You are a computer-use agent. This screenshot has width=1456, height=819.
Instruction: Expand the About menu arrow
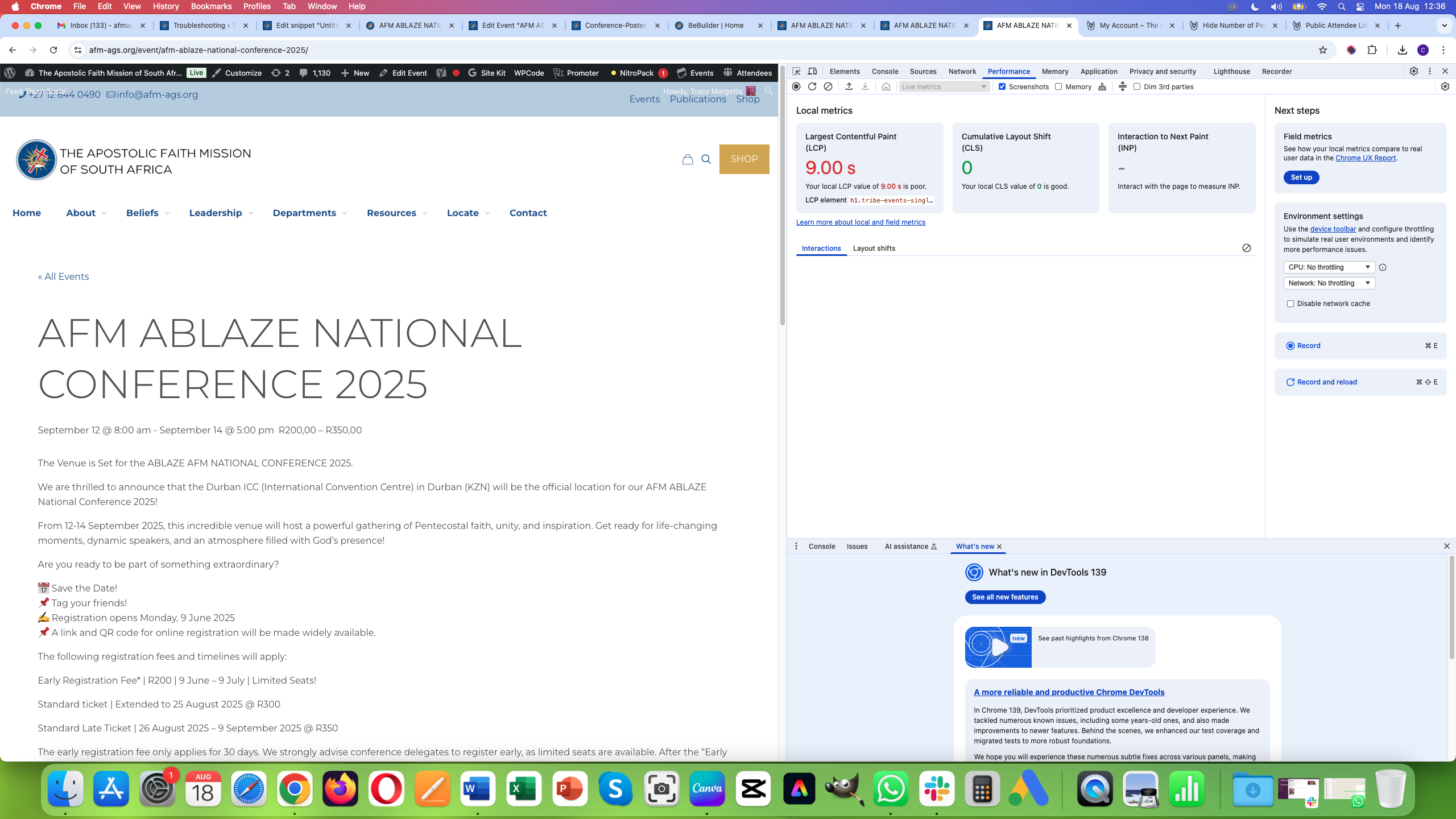[104, 214]
